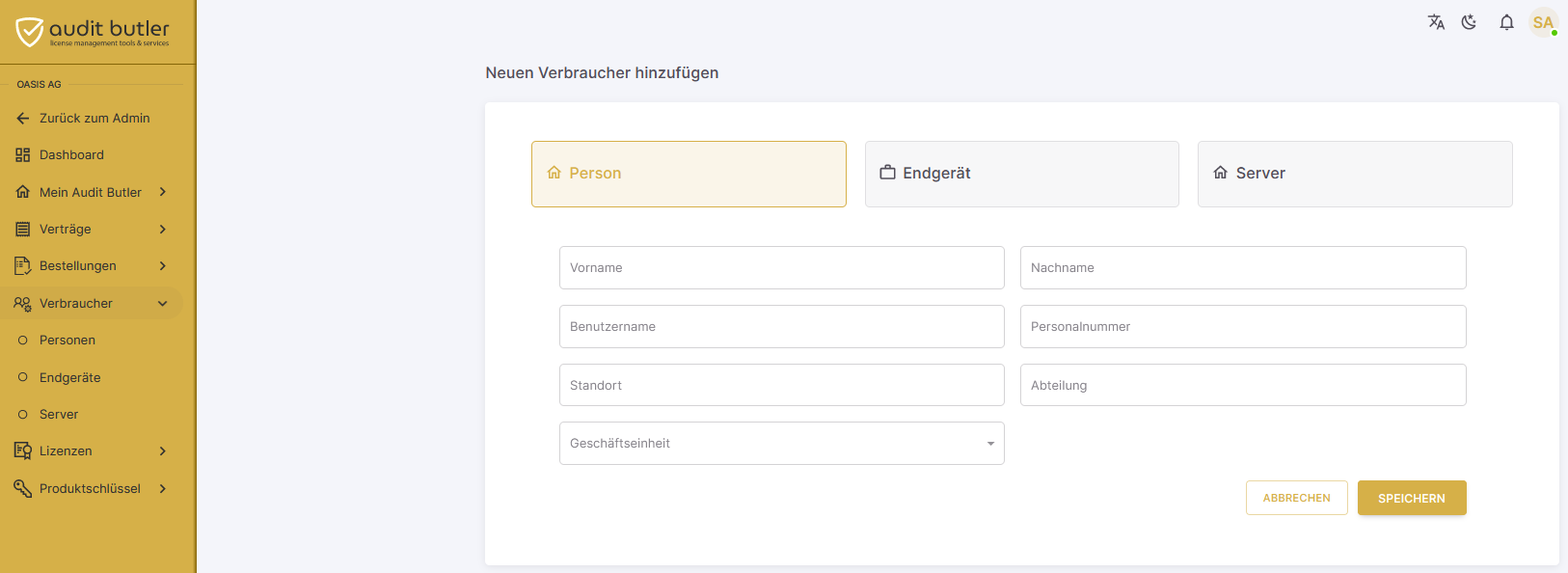The height and width of the screenshot is (573, 1568).
Task: Expand the Verträge submenu chevron
Action: 163,229
